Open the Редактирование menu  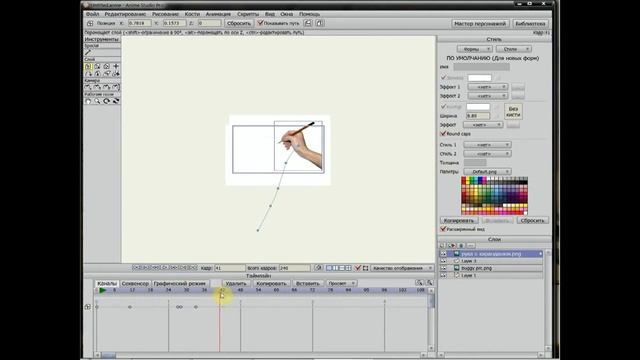coord(125,14)
